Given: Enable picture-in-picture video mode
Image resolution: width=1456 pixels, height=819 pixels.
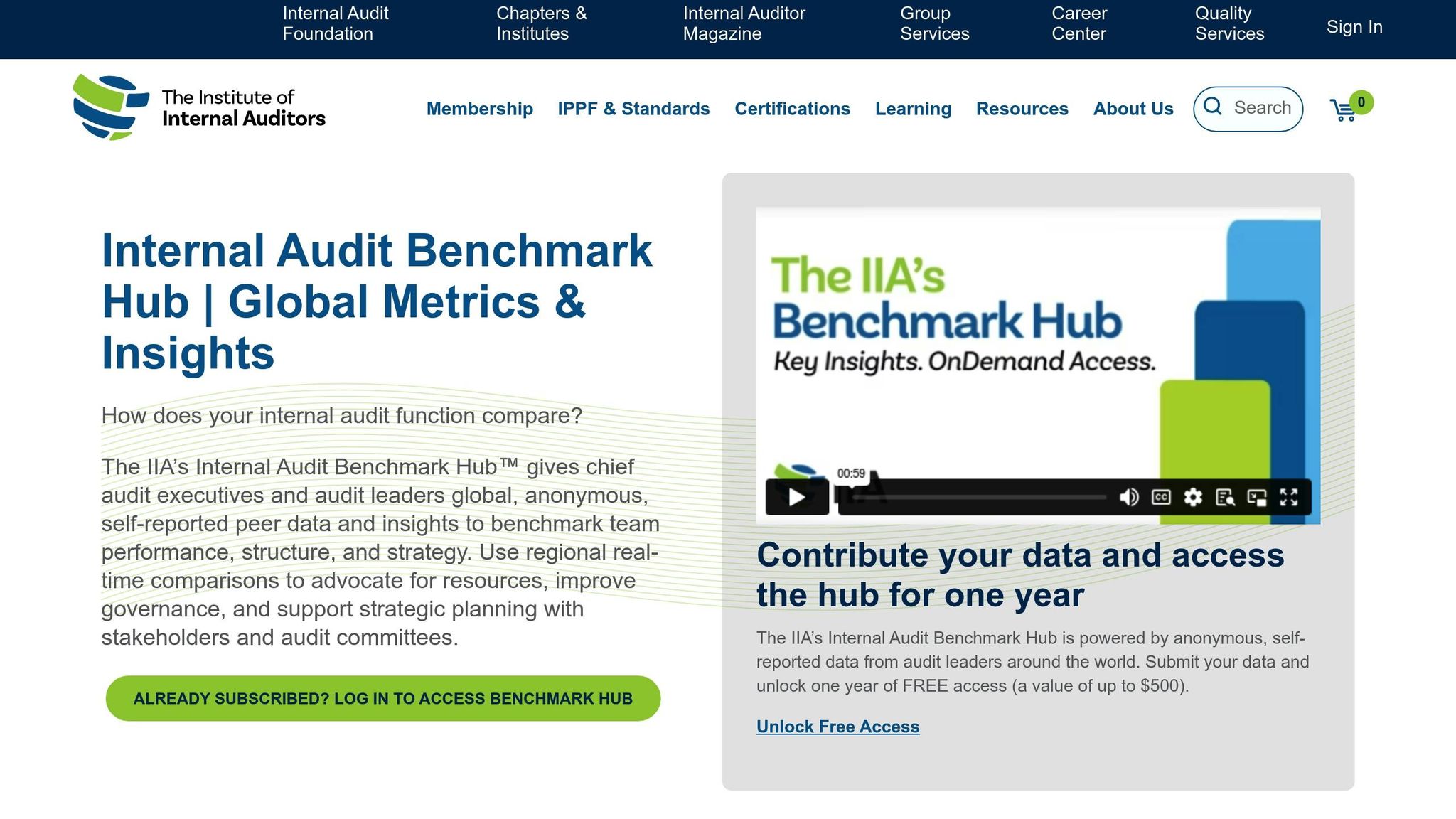Looking at the screenshot, I should (x=1258, y=498).
